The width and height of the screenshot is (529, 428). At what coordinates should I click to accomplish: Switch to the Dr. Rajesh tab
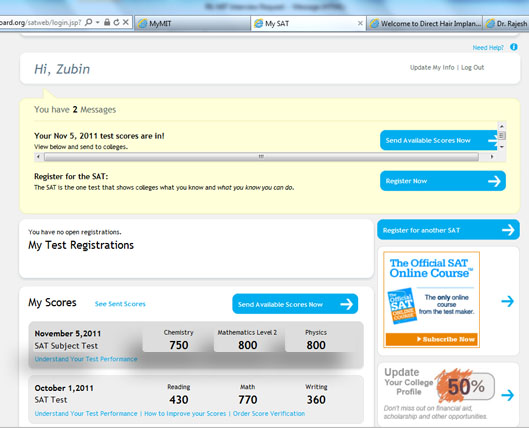tap(506, 23)
